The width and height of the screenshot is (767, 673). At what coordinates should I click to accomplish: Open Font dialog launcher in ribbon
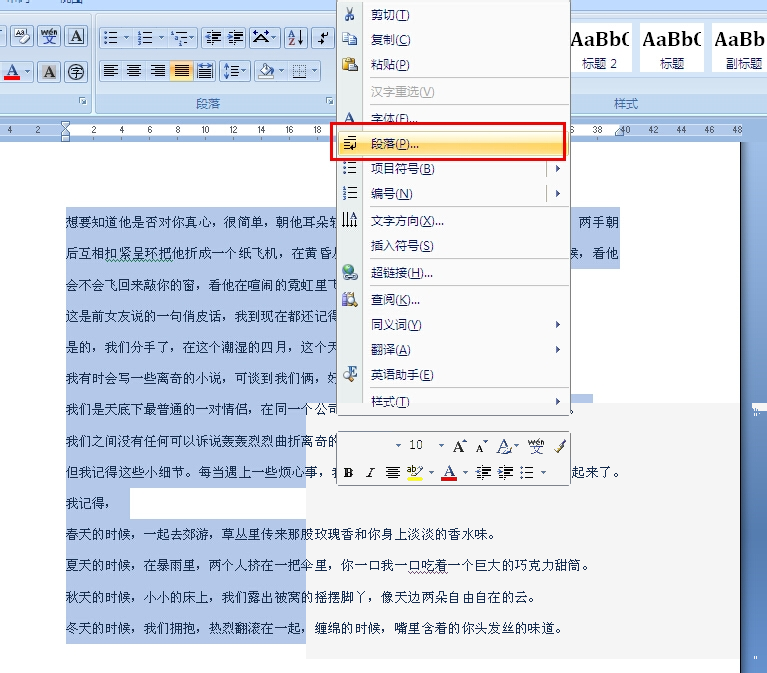click(83, 101)
